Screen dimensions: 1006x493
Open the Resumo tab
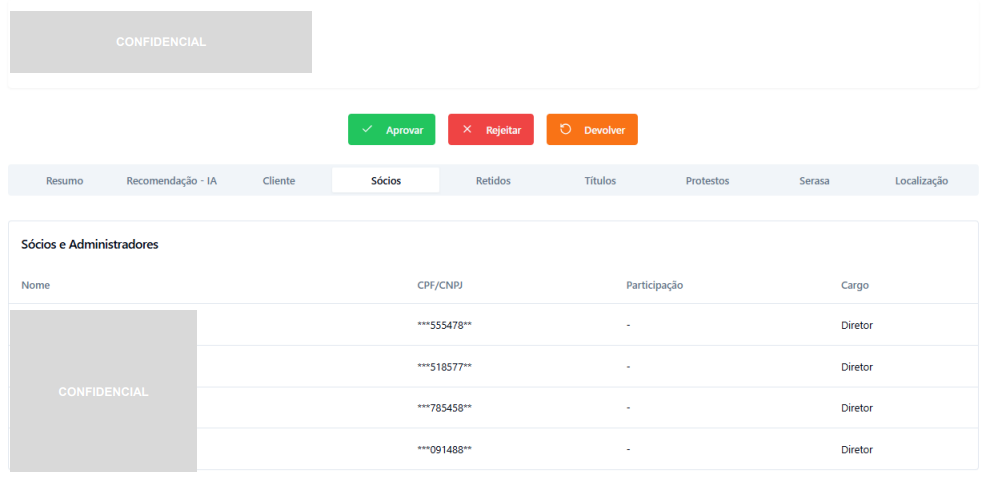point(64,181)
